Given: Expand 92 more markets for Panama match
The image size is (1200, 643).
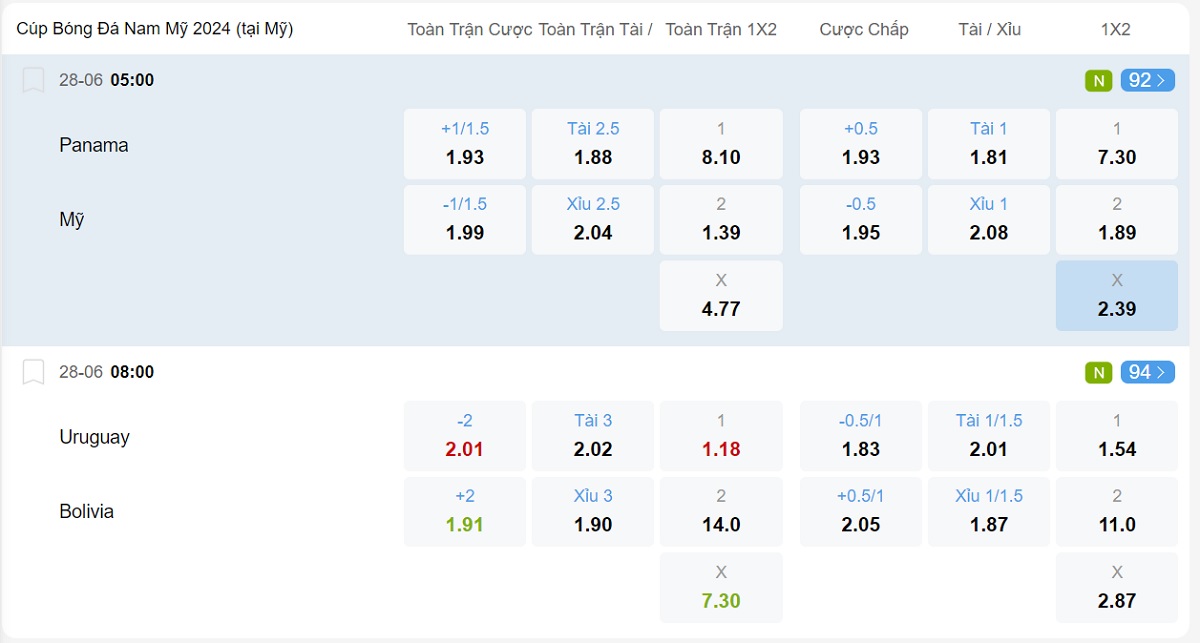Looking at the screenshot, I should tap(1147, 81).
